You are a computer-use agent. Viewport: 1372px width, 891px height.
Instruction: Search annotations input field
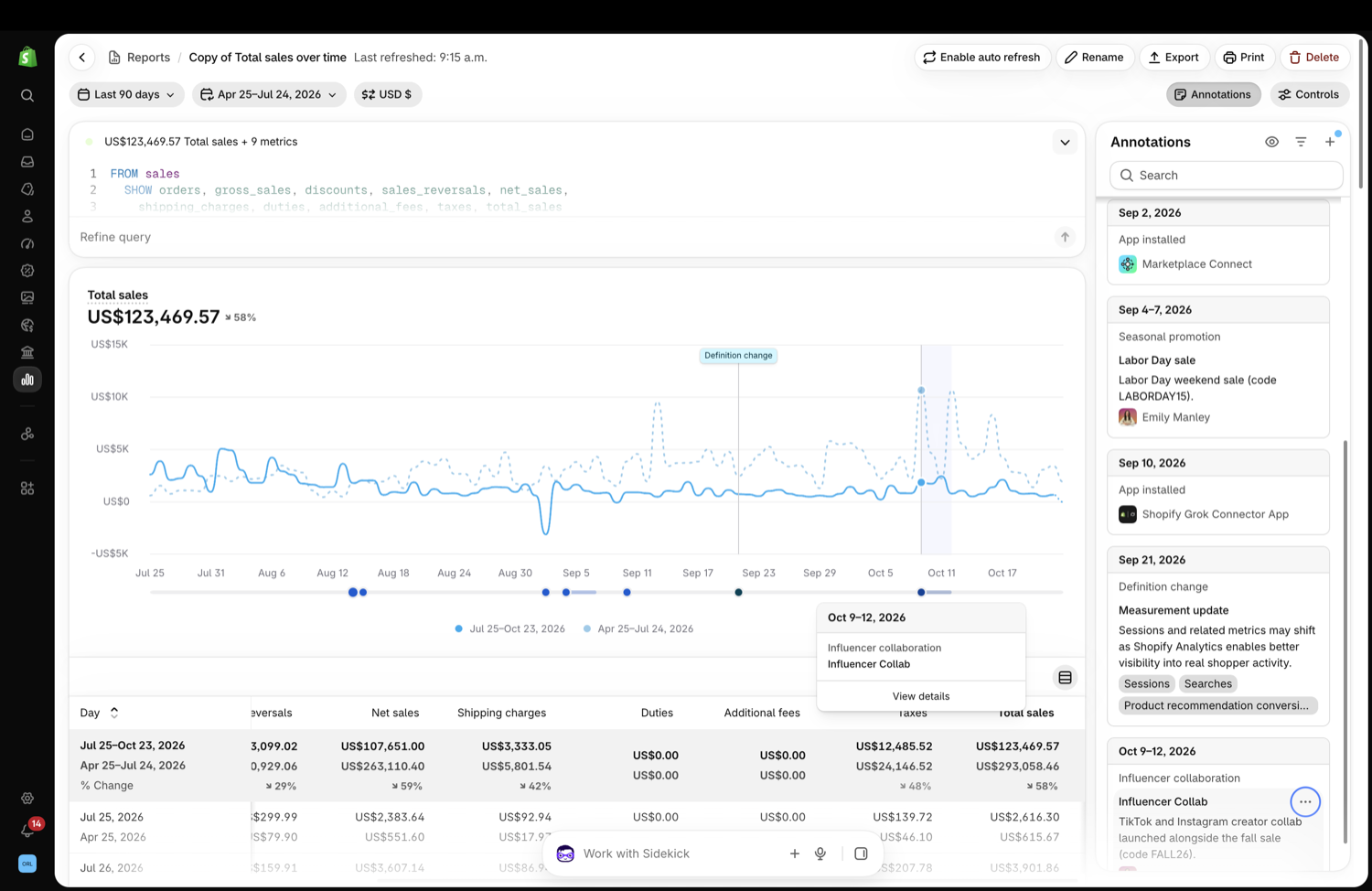pyautogui.click(x=1226, y=175)
